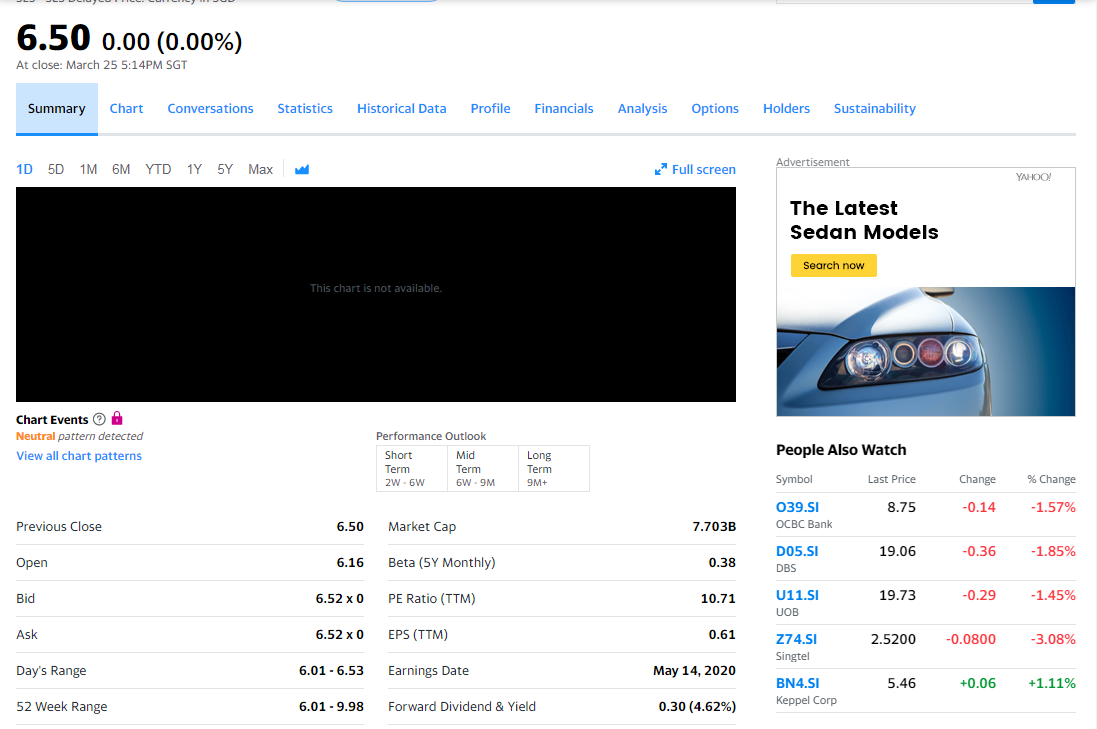Open the sedan car advertisement image
The width and height of the screenshot is (1097, 729).
click(926, 351)
